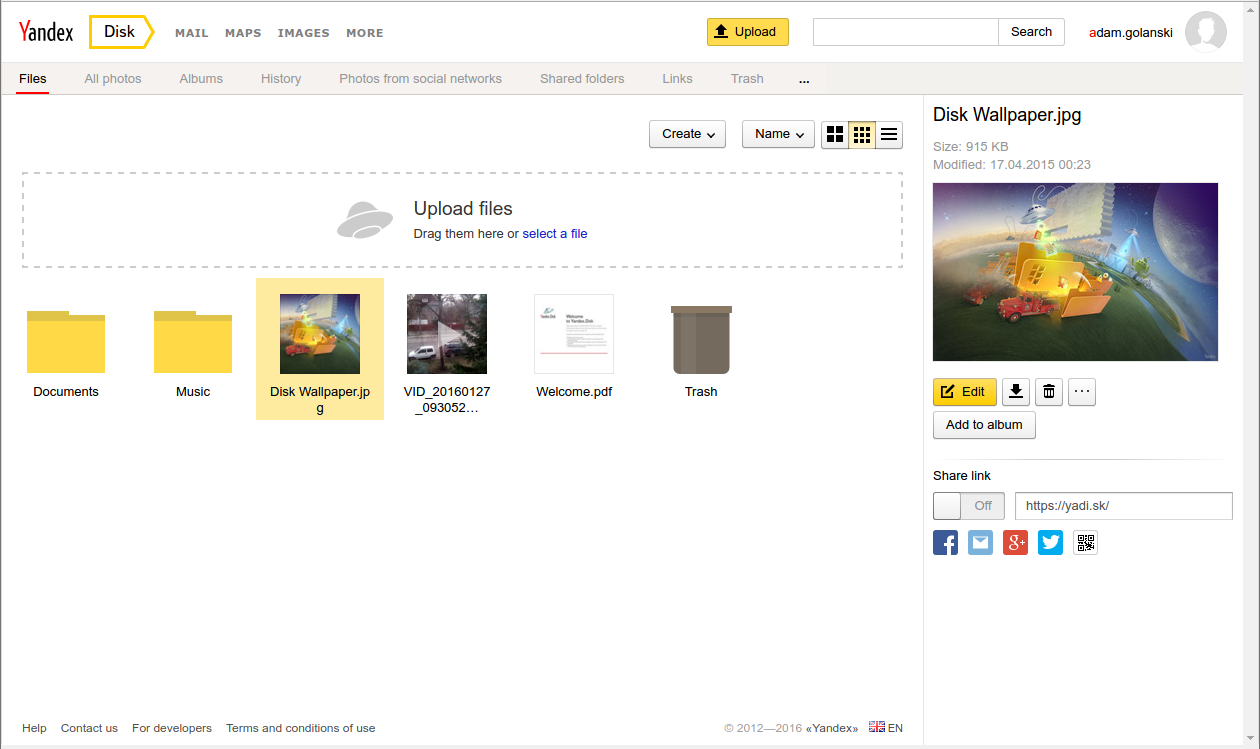1260x749 pixels.
Task: Open adam.golanski account name
Action: click(1131, 33)
